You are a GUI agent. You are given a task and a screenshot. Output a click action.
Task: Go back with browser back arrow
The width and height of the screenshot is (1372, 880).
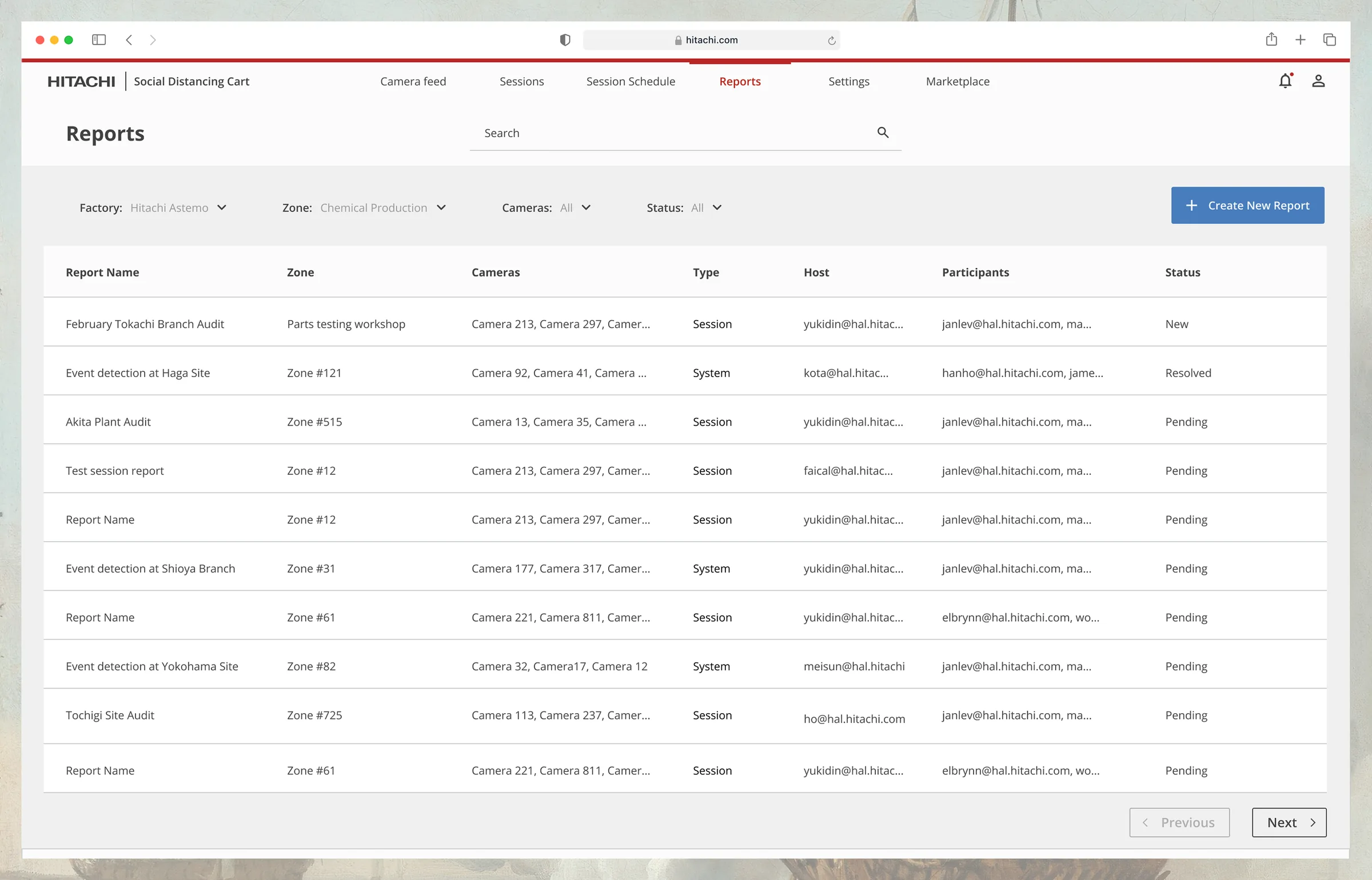(x=129, y=40)
